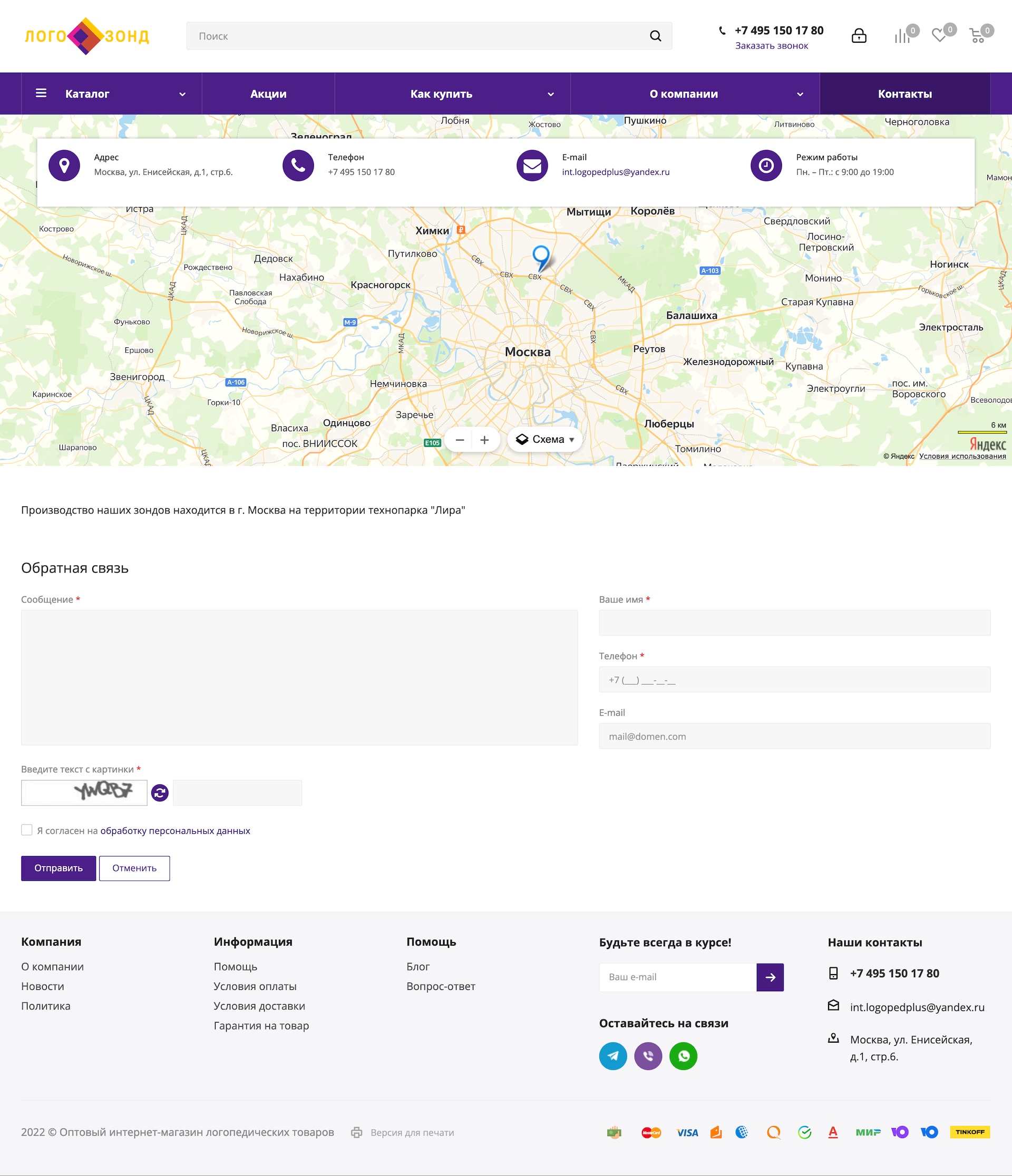
Task: Open the Акции menu item
Action: [x=268, y=94]
